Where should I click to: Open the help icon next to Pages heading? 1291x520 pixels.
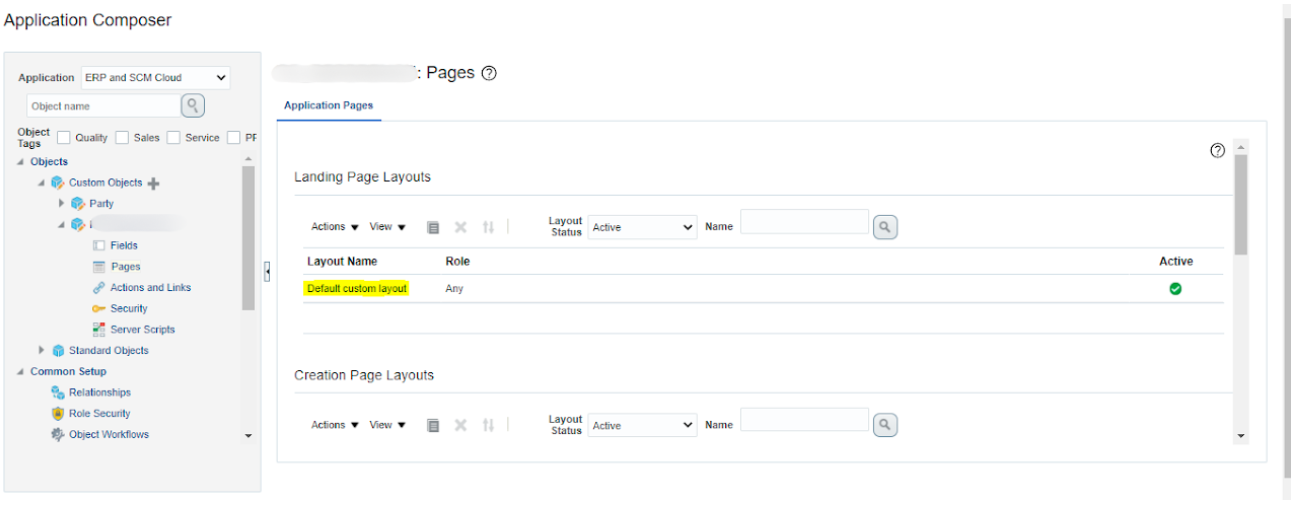point(489,74)
